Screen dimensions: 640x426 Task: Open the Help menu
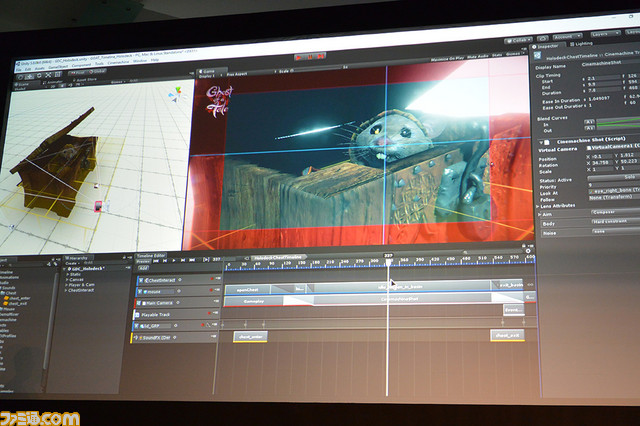point(155,60)
